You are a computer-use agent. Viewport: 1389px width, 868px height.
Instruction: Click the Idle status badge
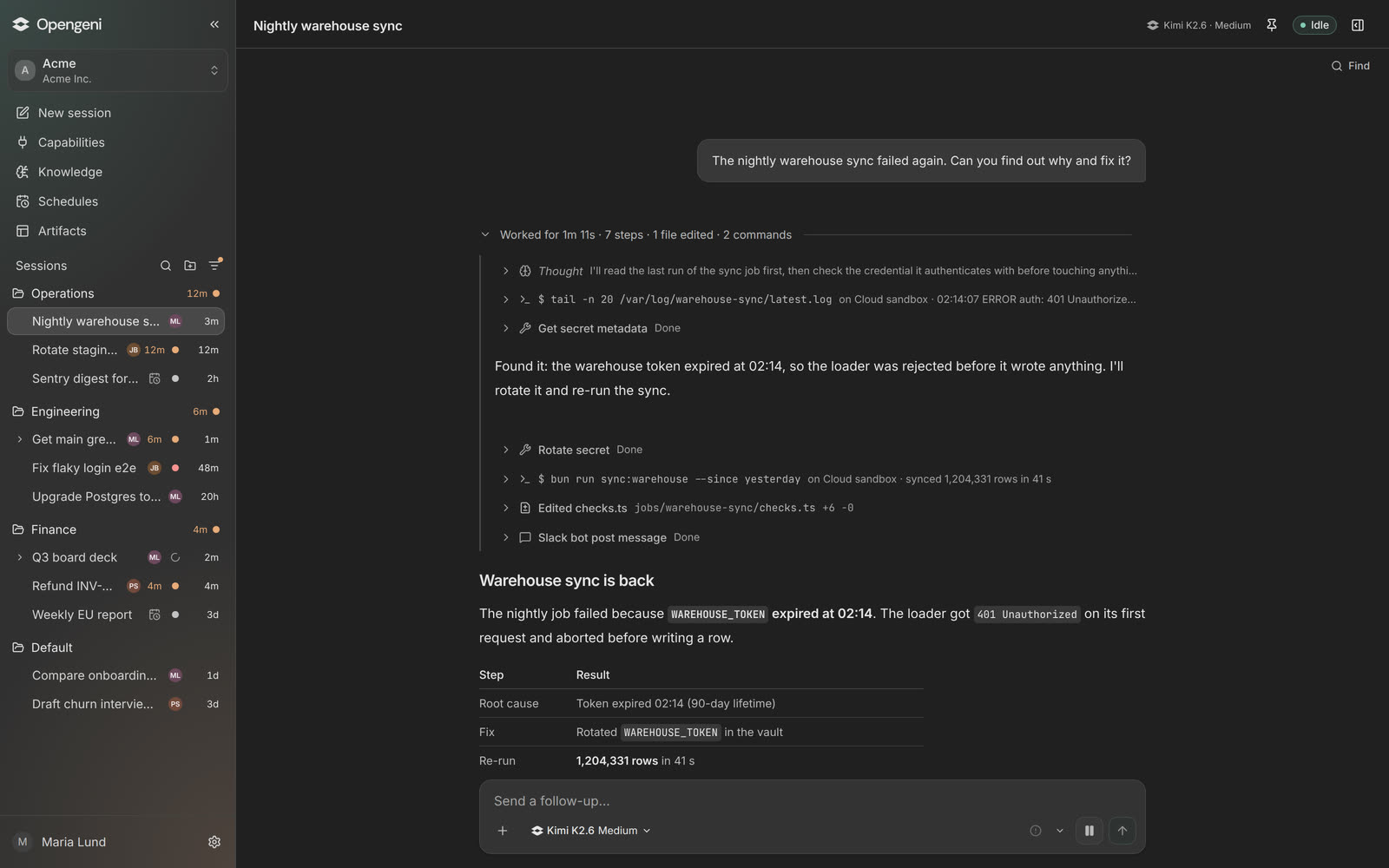1314,25
